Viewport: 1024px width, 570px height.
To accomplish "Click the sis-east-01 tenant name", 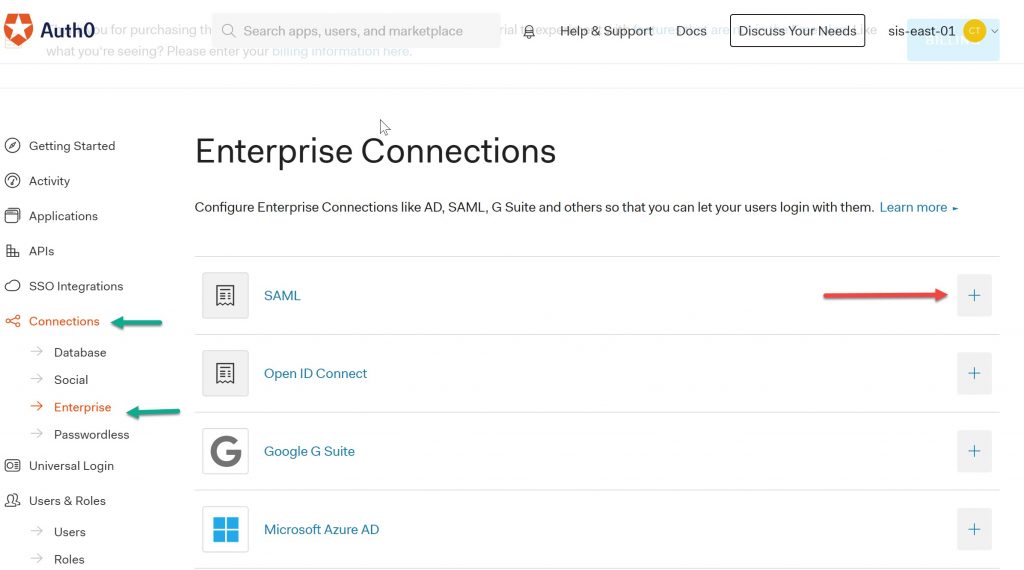I will click(921, 31).
